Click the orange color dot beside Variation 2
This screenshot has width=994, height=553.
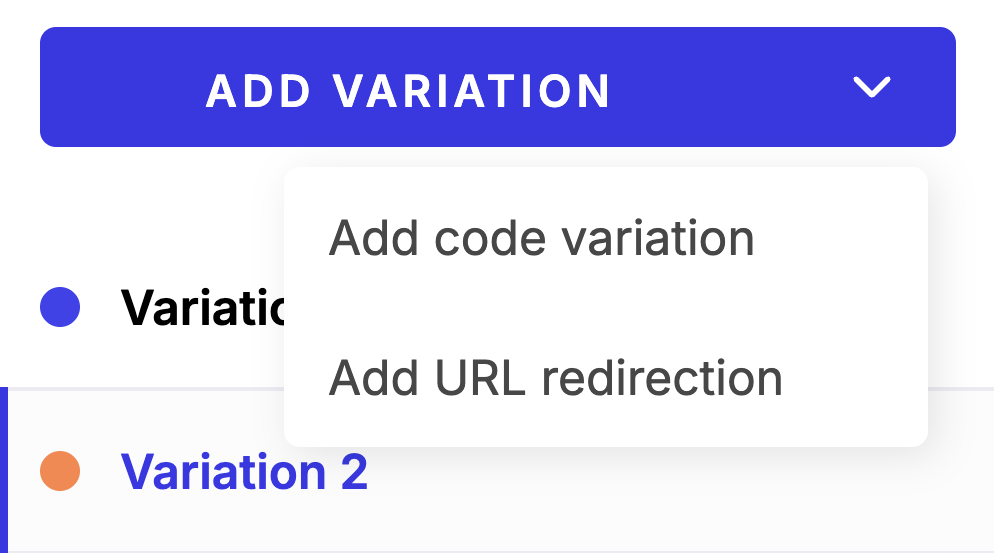coord(60,471)
